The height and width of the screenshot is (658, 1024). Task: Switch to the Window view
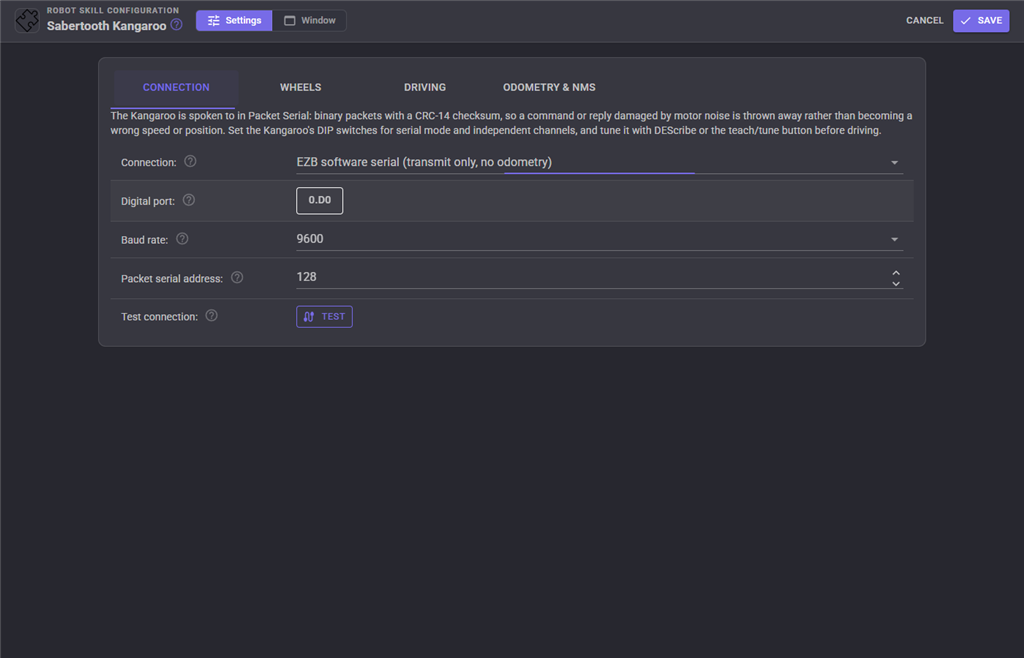pyautogui.click(x=310, y=21)
